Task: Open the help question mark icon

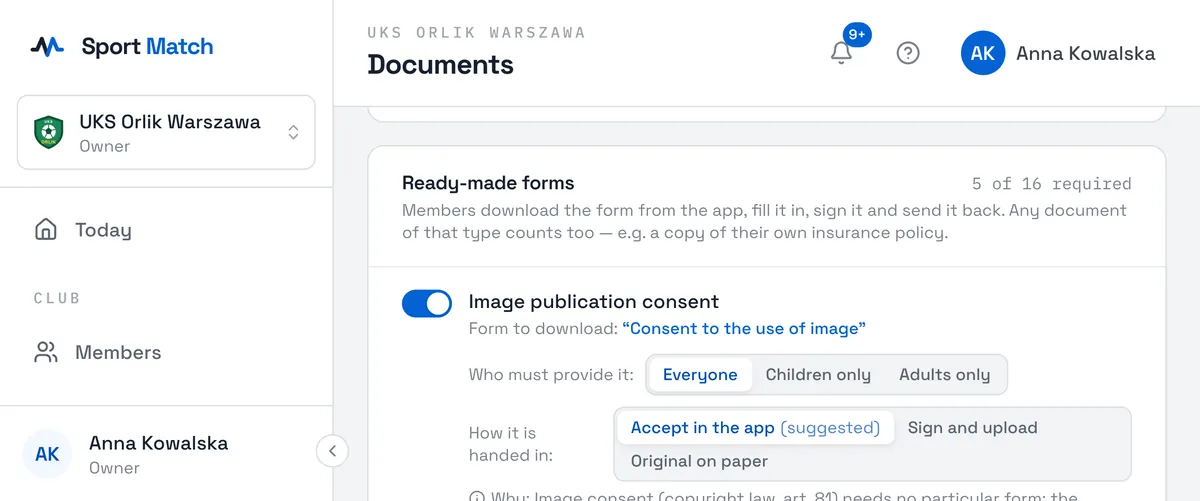Action: point(908,53)
